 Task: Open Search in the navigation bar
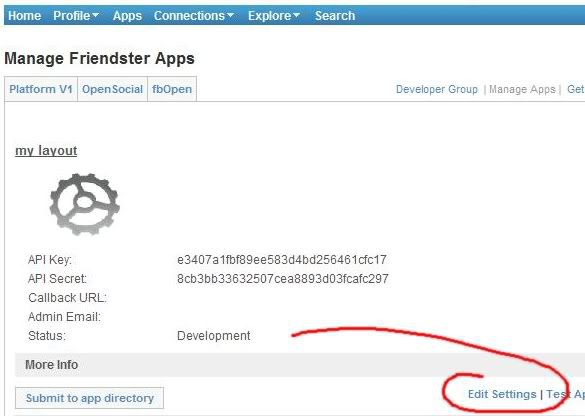point(335,16)
